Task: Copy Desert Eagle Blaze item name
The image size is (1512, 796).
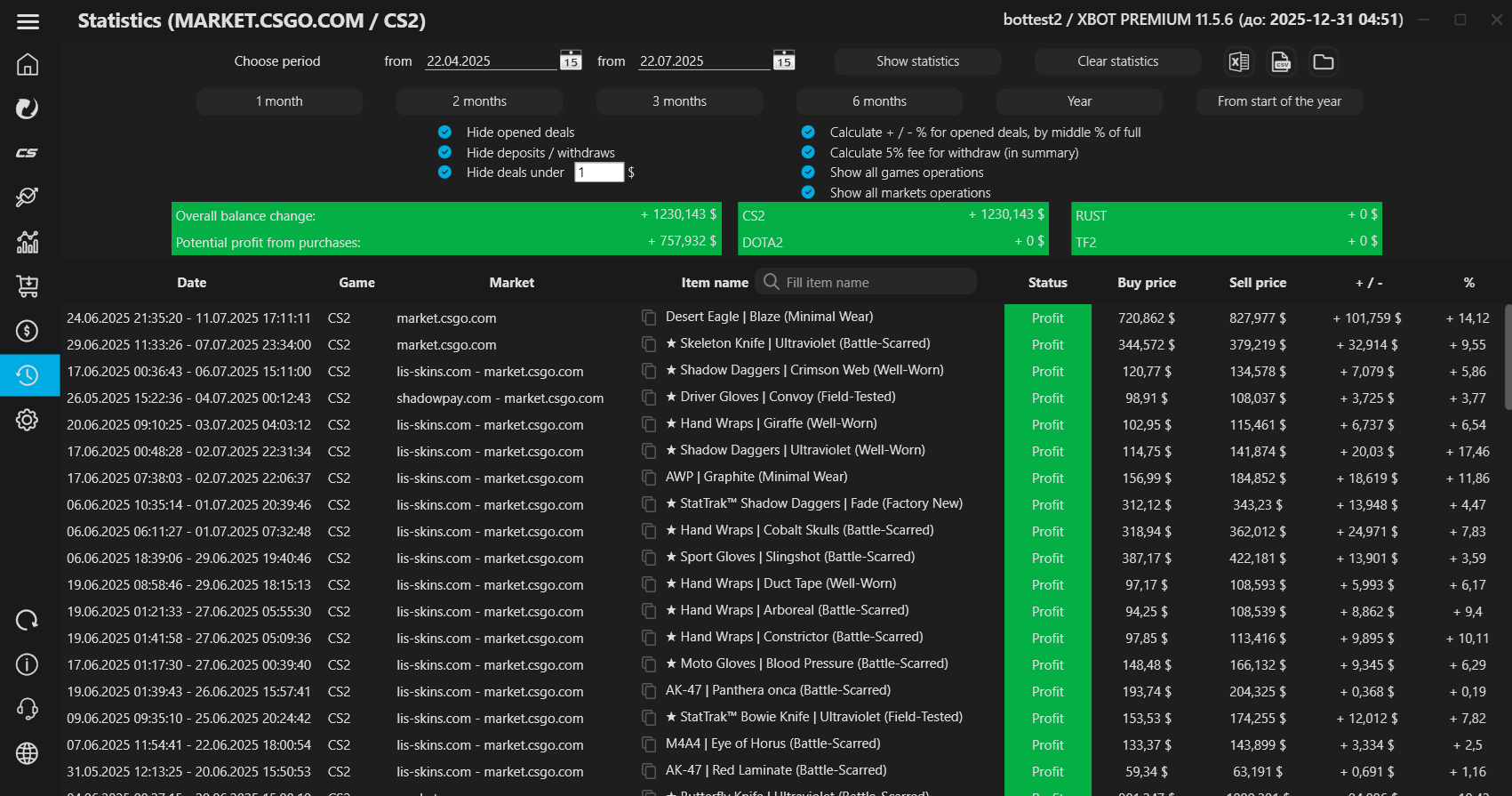Action: (x=649, y=318)
